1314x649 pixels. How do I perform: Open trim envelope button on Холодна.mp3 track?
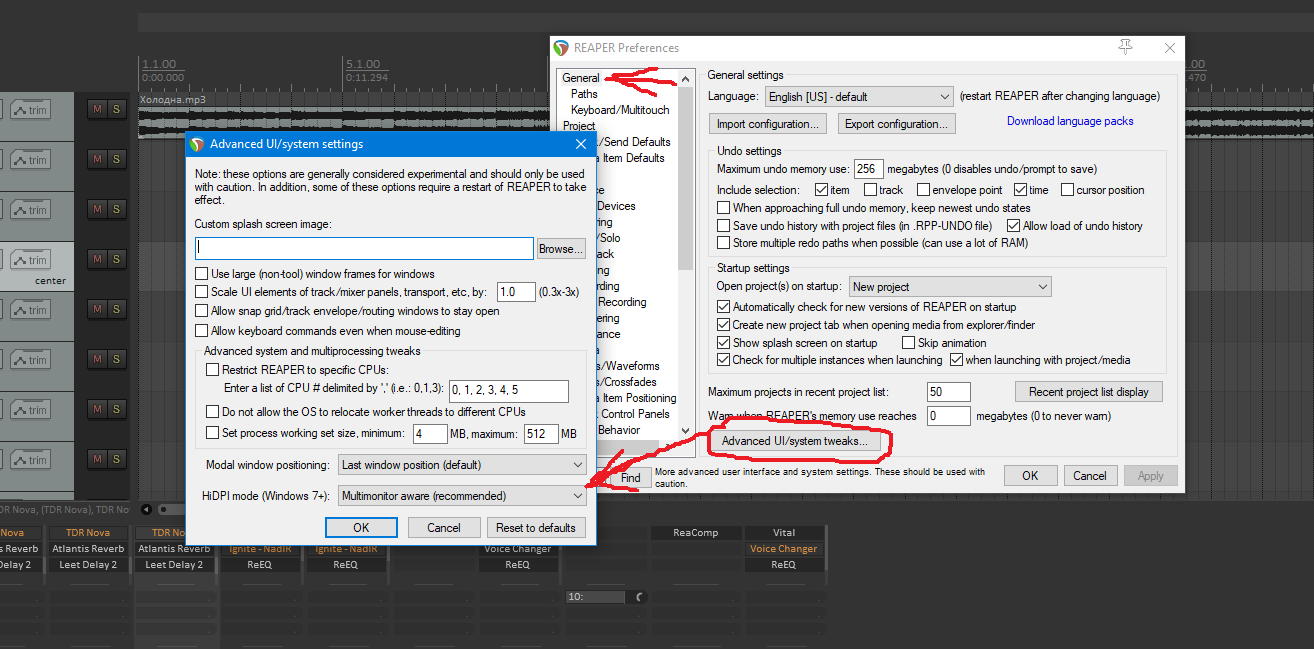click(x=30, y=110)
